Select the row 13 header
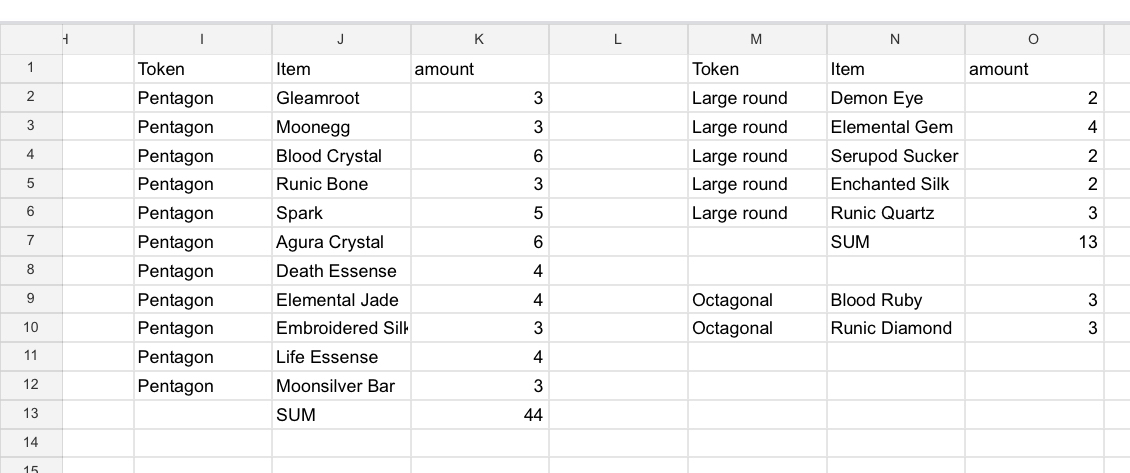The width and height of the screenshot is (1130, 473). pos(31,415)
